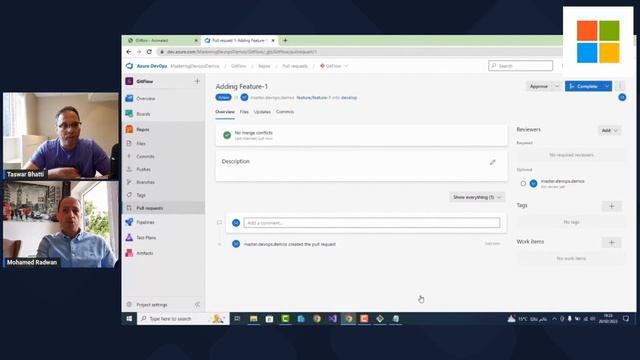Screen dimensions: 640x360
Task: Open the Windows notification center
Action: [x=626, y=319]
